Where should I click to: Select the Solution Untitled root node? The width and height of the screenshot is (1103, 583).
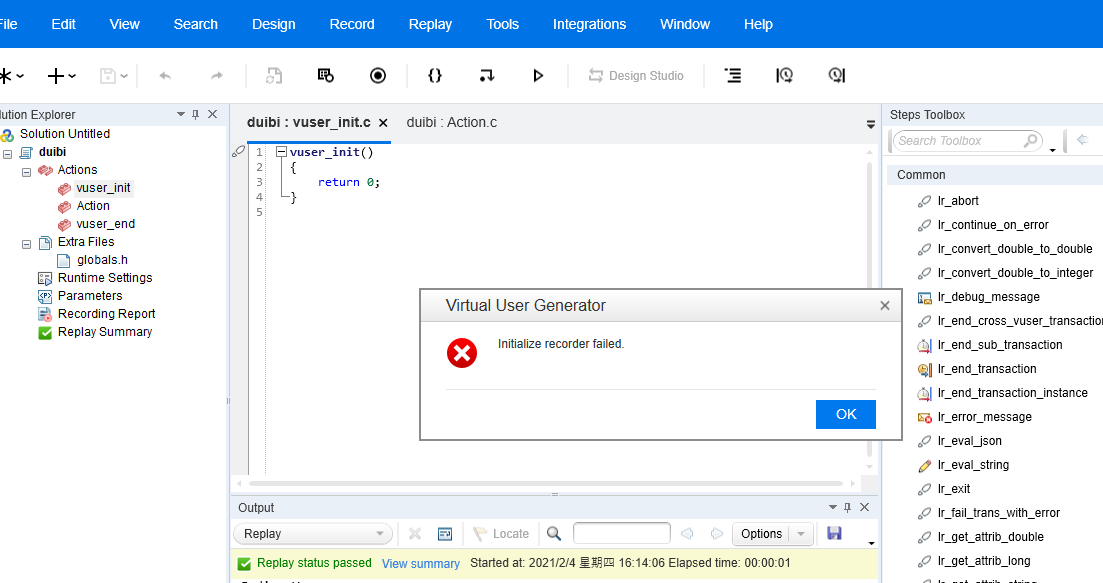coord(65,134)
